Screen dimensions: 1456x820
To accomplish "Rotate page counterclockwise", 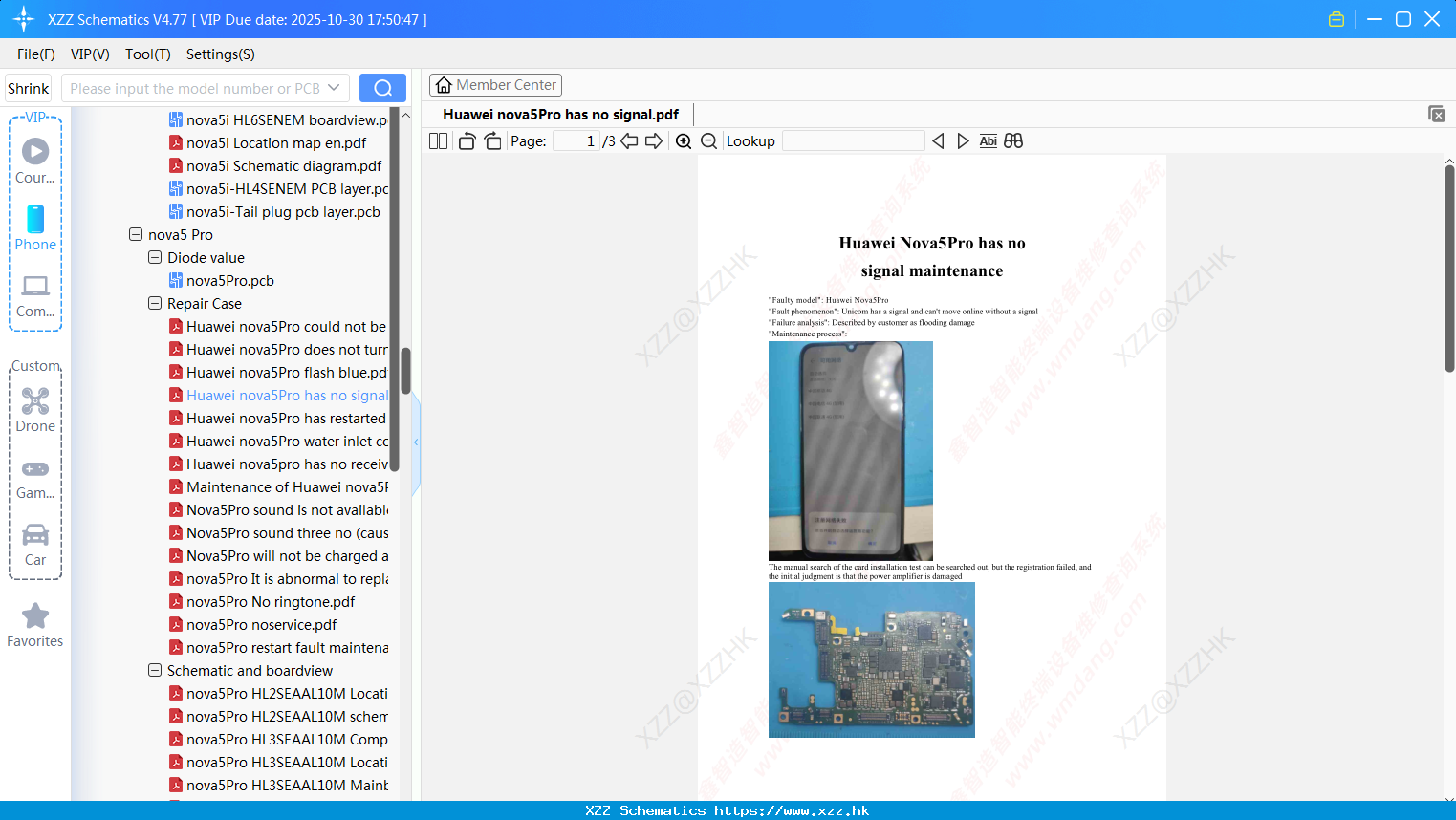I will tap(467, 141).
